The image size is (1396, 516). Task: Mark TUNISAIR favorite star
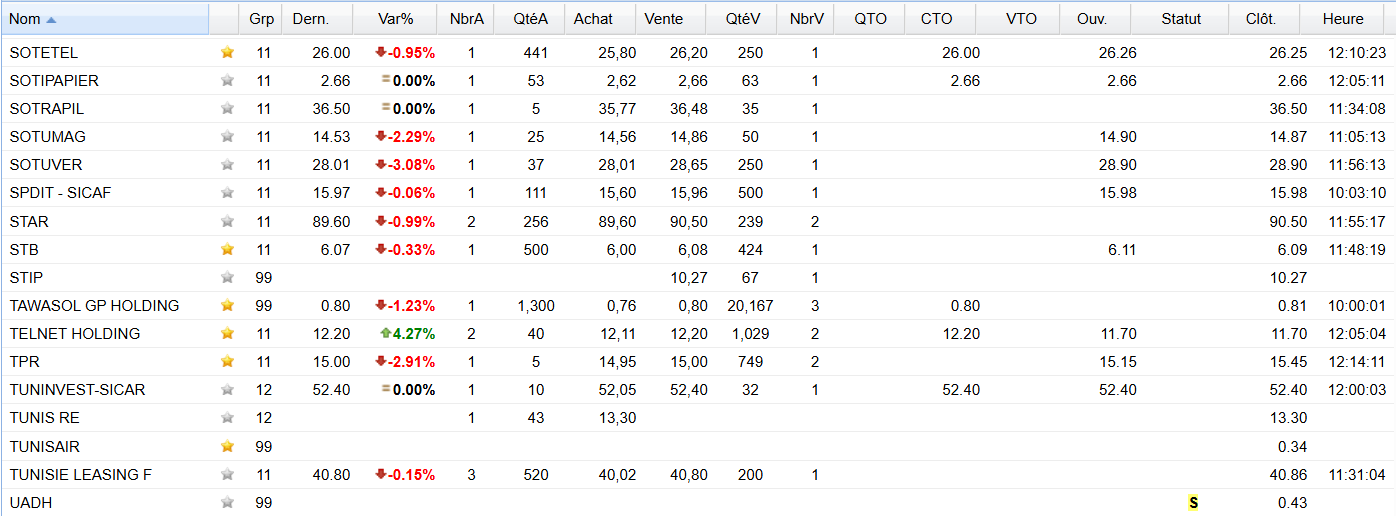(x=227, y=446)
